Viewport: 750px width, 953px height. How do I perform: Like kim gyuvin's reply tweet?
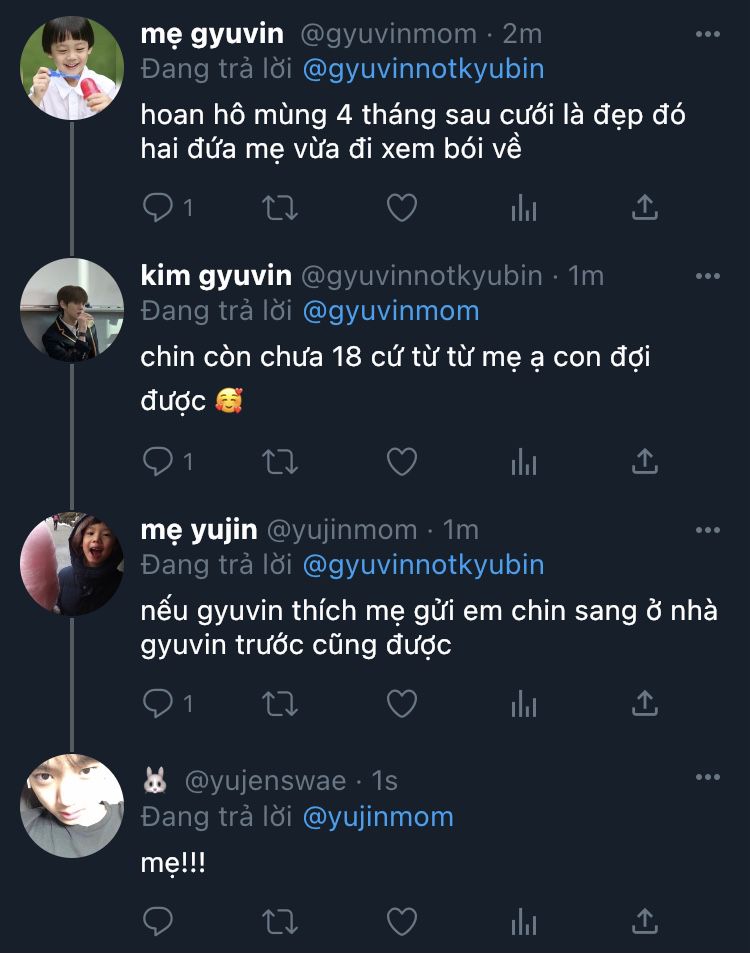coord(402,461)
